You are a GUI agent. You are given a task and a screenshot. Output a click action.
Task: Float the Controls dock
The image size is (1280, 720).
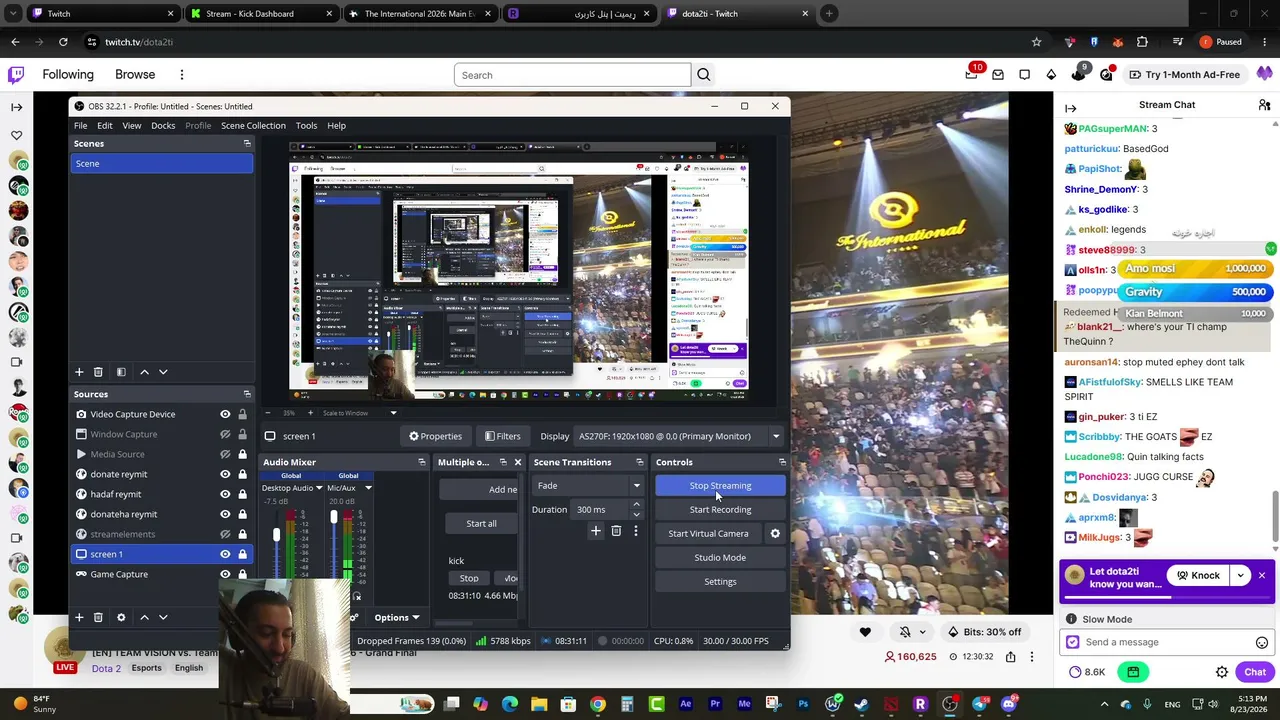[x=782, y=462]
